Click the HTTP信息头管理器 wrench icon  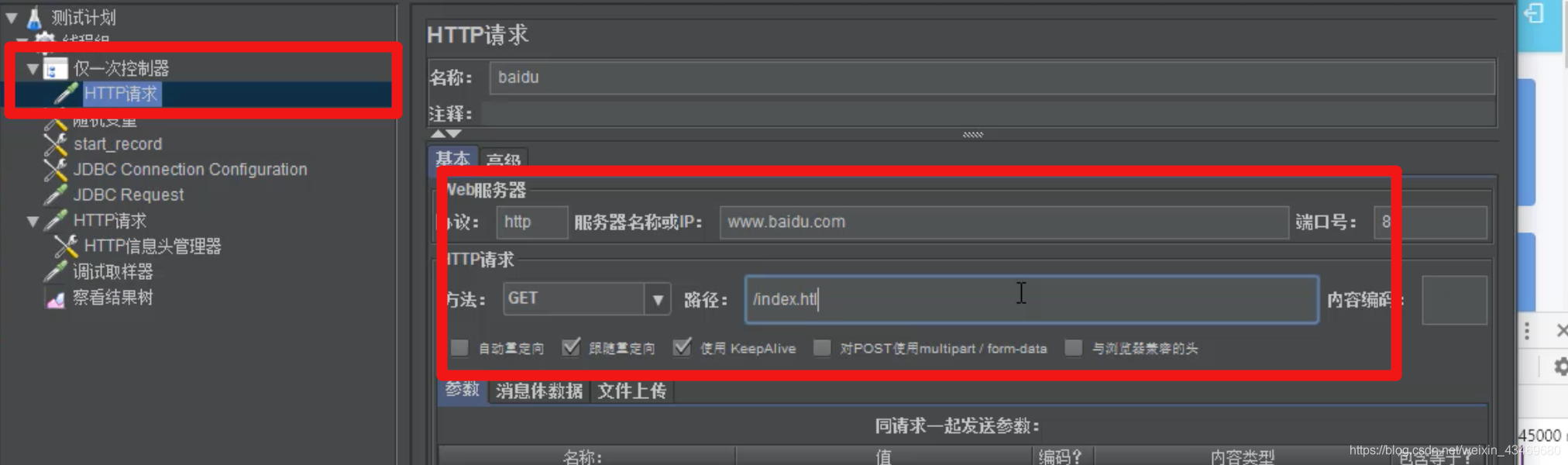(66, 246)
